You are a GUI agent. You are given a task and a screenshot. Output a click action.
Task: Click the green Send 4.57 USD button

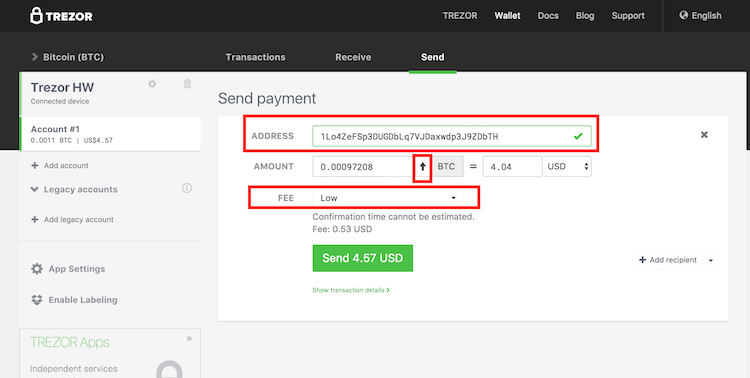point(363,258)
